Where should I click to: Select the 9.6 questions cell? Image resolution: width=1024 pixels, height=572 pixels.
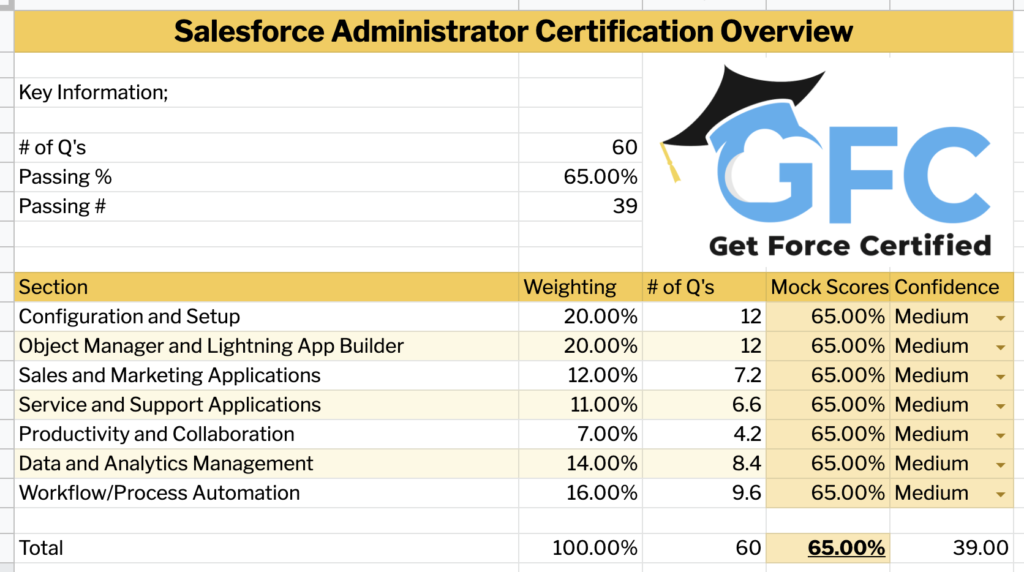point(704,493)
